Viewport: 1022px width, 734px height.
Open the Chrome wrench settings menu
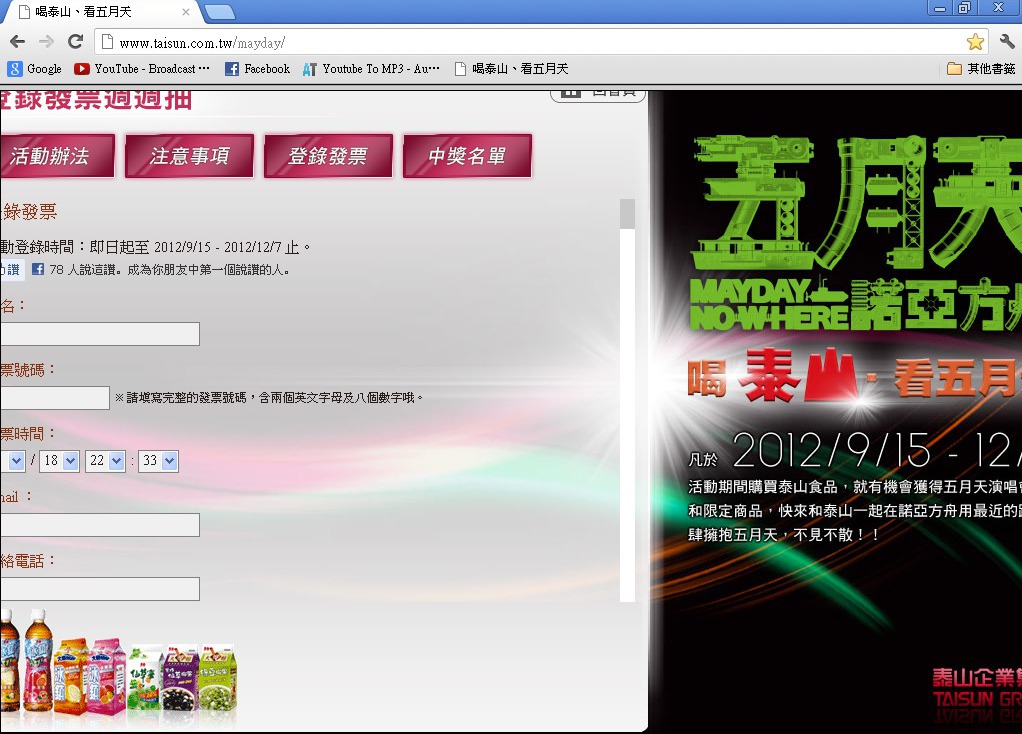tap(1007, 42)
